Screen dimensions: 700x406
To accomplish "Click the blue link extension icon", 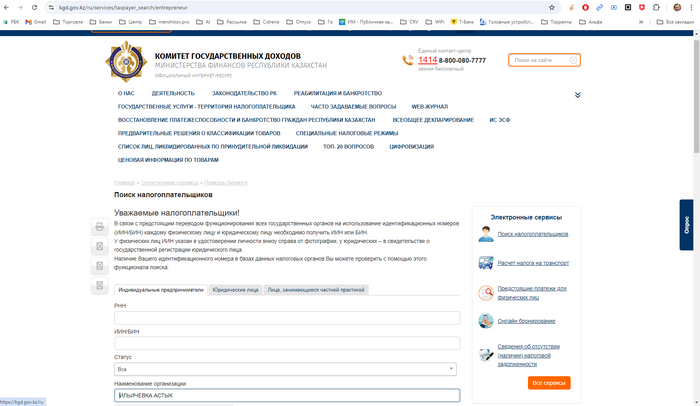I will coord(600,8).
